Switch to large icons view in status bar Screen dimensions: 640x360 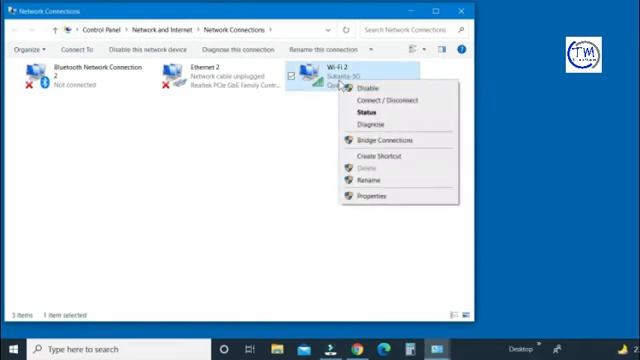point(466,315)
